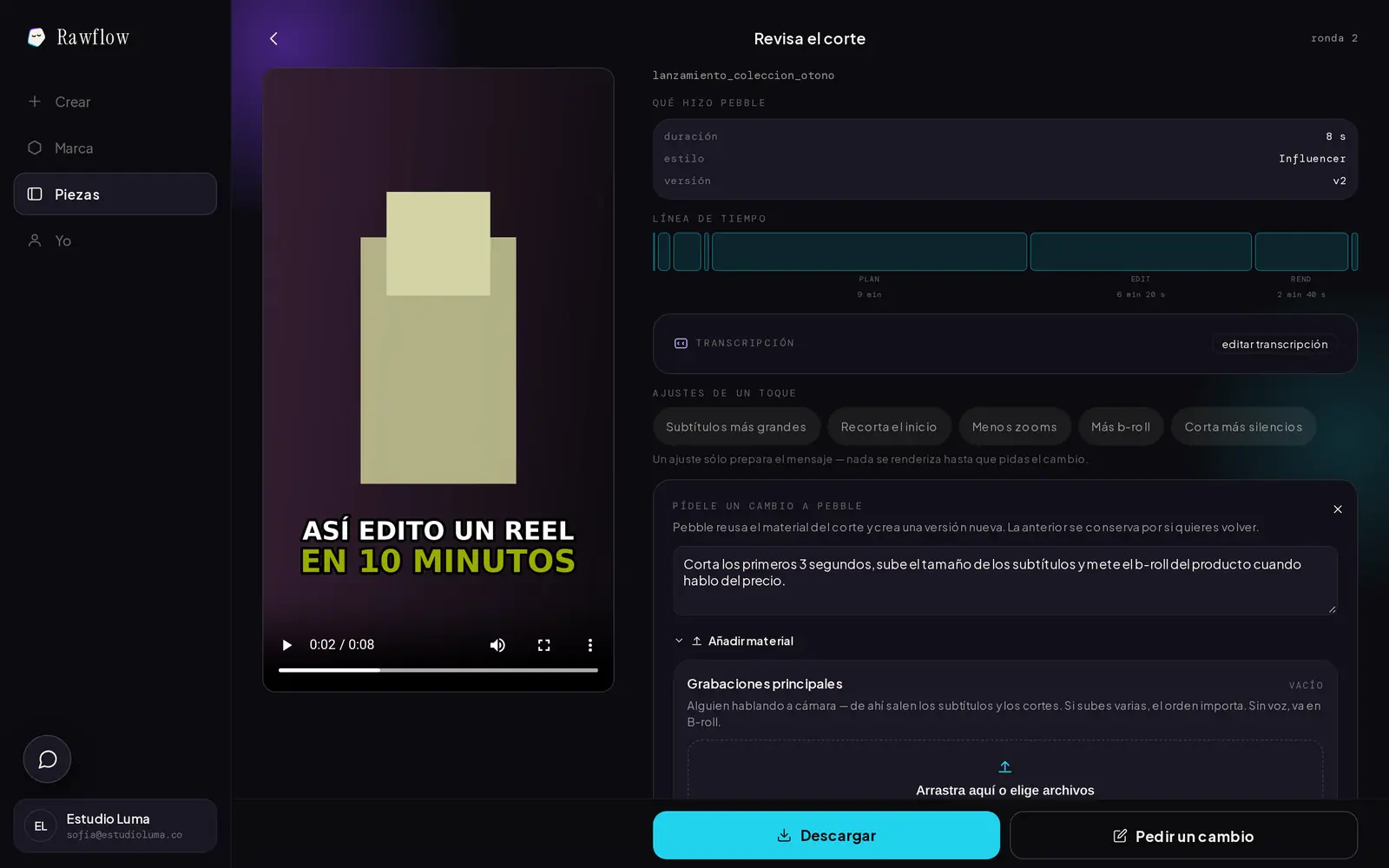Viewport: 1389px width, 868px height.
Task: Click Pedir un cambio button
Action: (x=1184, y=836)
